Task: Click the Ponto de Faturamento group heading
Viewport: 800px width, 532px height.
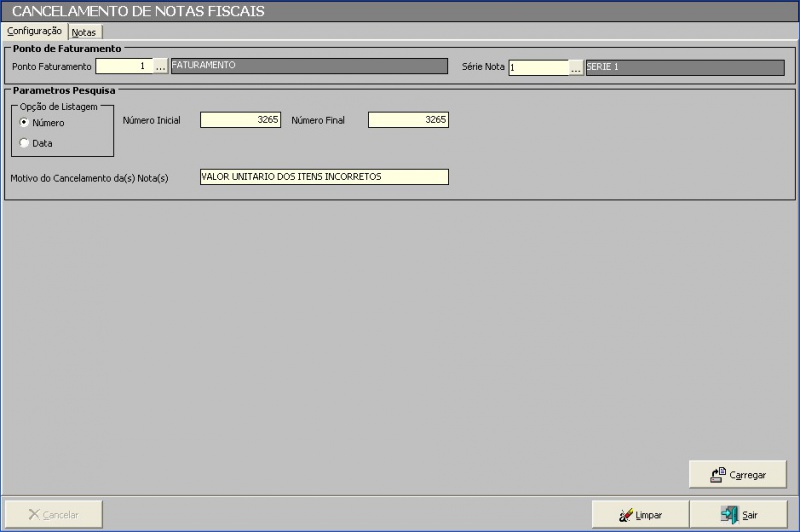Action: [x=67, y=48]
